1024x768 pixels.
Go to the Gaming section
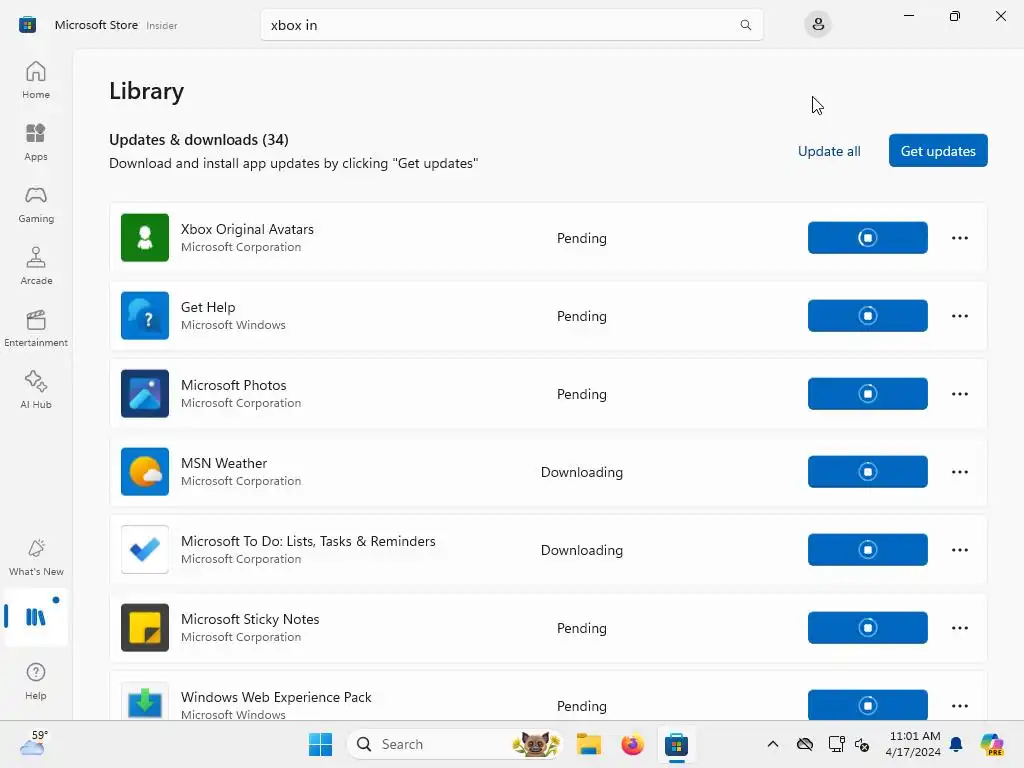click(36, 204)
